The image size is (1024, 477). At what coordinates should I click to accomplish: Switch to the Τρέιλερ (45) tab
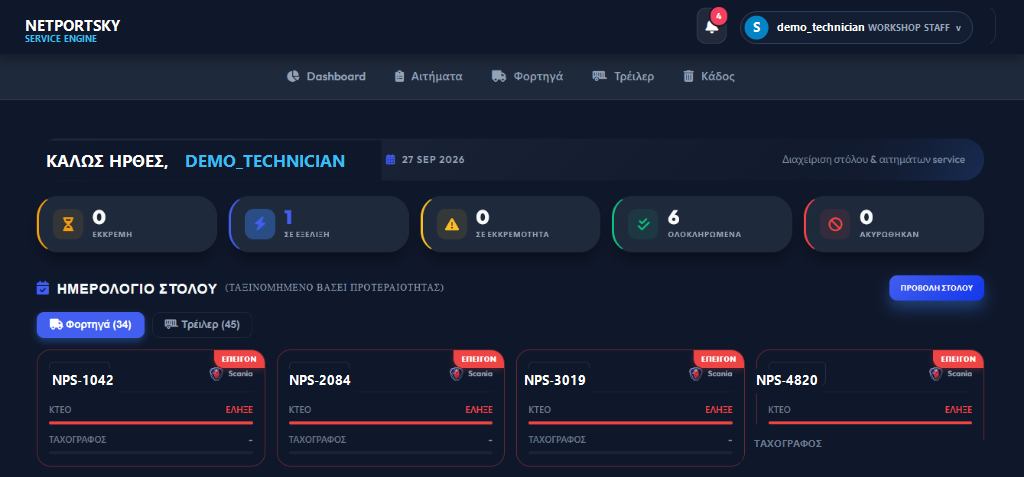[202, 325]
